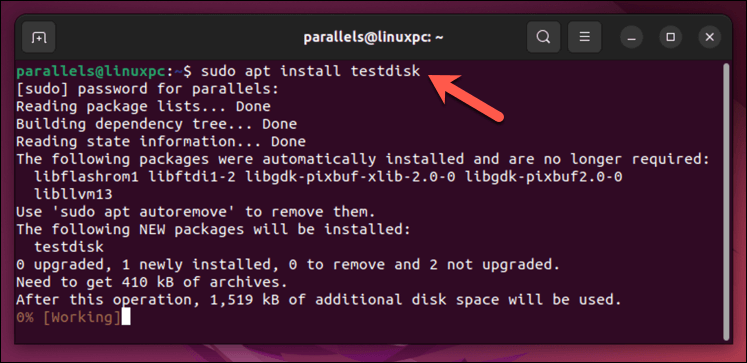
Task: Click the 'Building dependency tree... Done' line
Action: 156,124
